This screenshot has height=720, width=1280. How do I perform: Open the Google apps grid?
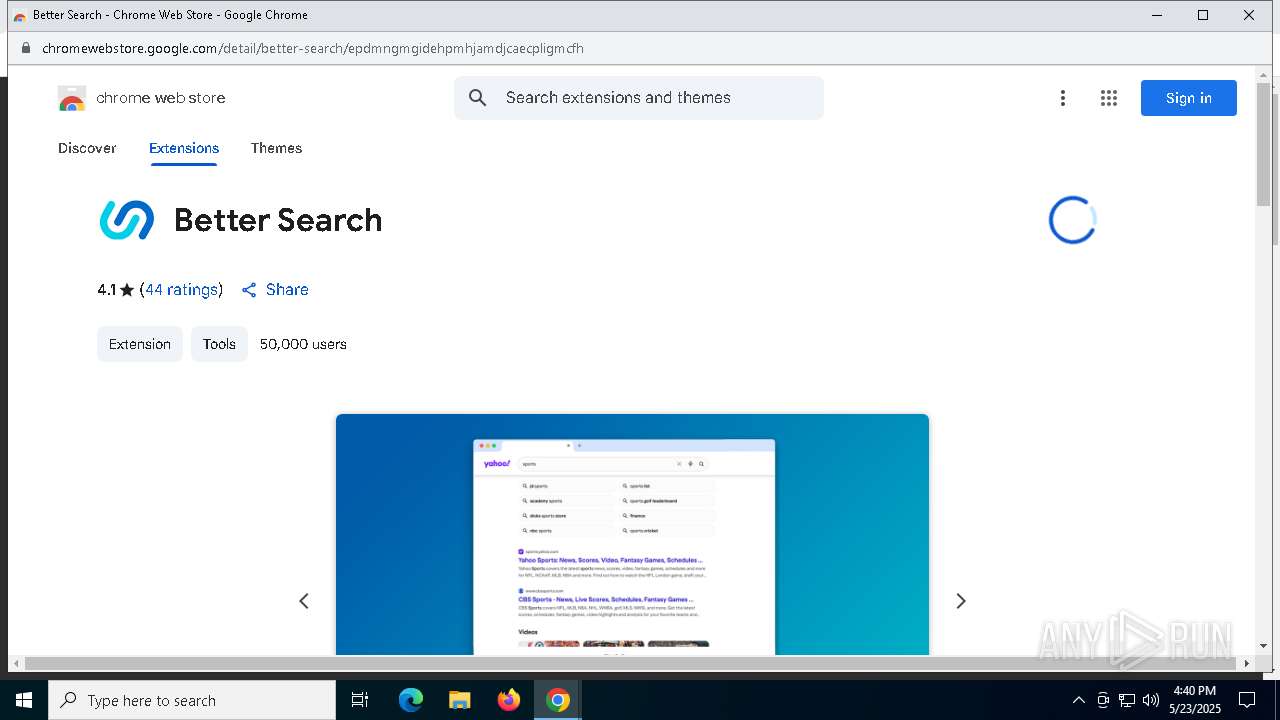coord(1109,98)
